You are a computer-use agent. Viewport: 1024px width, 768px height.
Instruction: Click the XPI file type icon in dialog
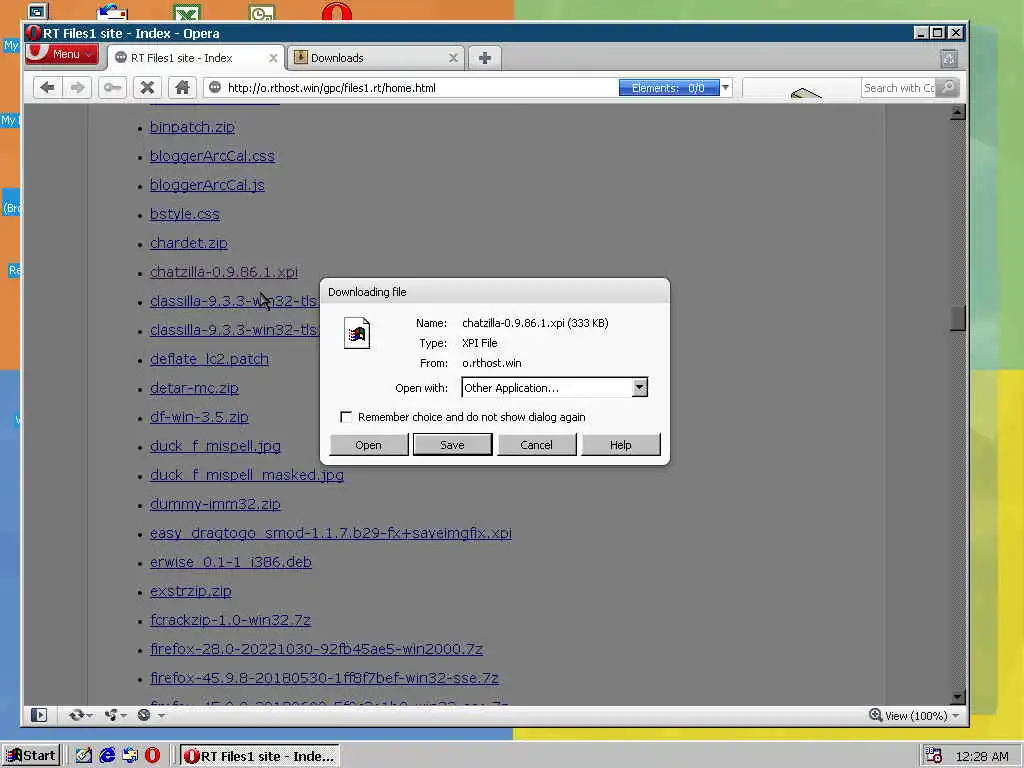tap(357, 333)
